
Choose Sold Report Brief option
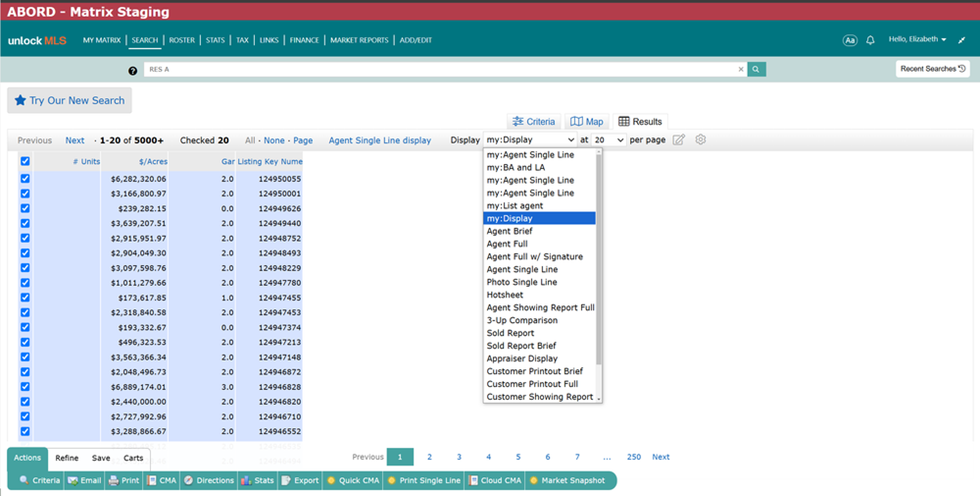[539, 346]
